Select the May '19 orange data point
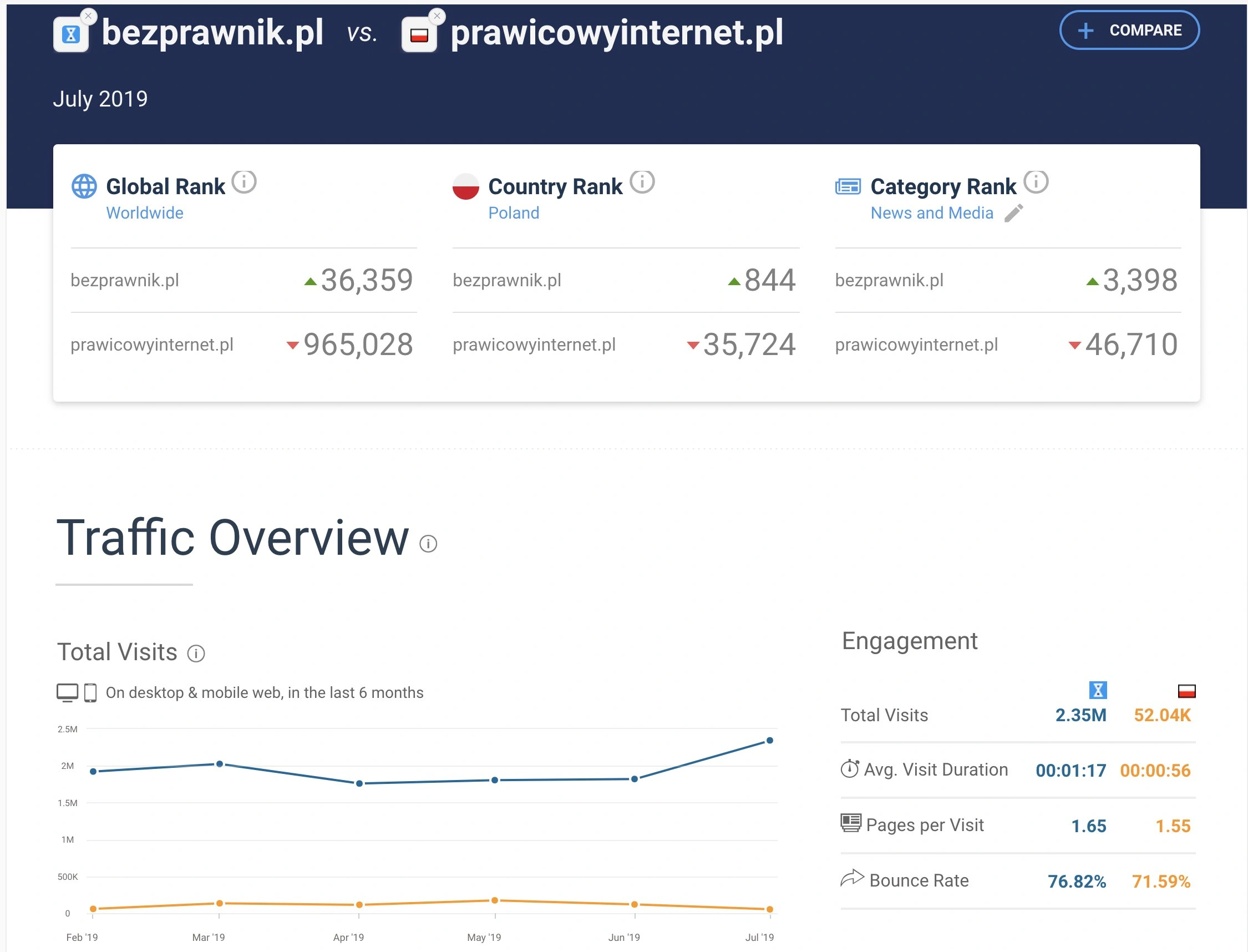Image resolution: width=1248 pixels, height=952 pixels. [x=495, y=900]
